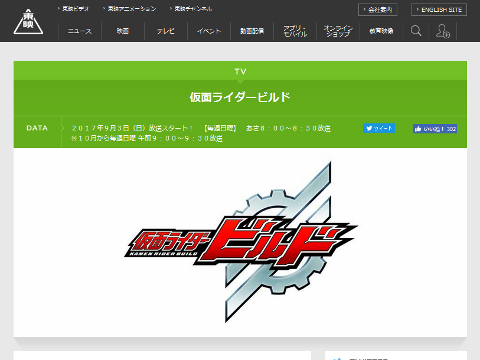Screen dimensions: 480x360
Task: Click the DATA label in green bar
Action: click(x=37, y=128)
